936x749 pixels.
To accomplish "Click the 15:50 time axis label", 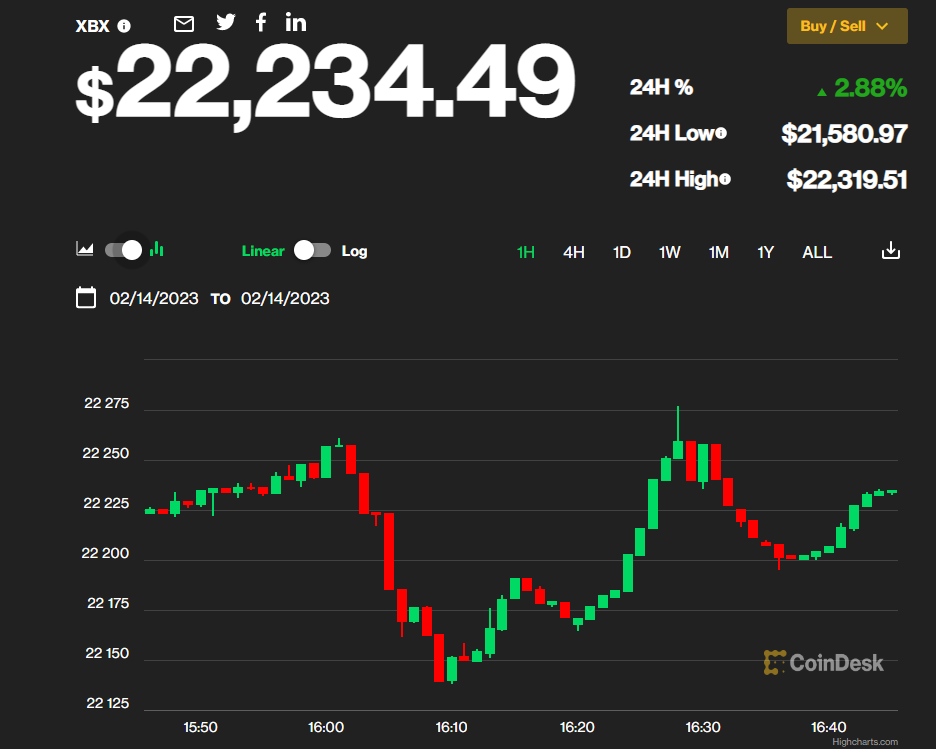I will tap(200, 727).
